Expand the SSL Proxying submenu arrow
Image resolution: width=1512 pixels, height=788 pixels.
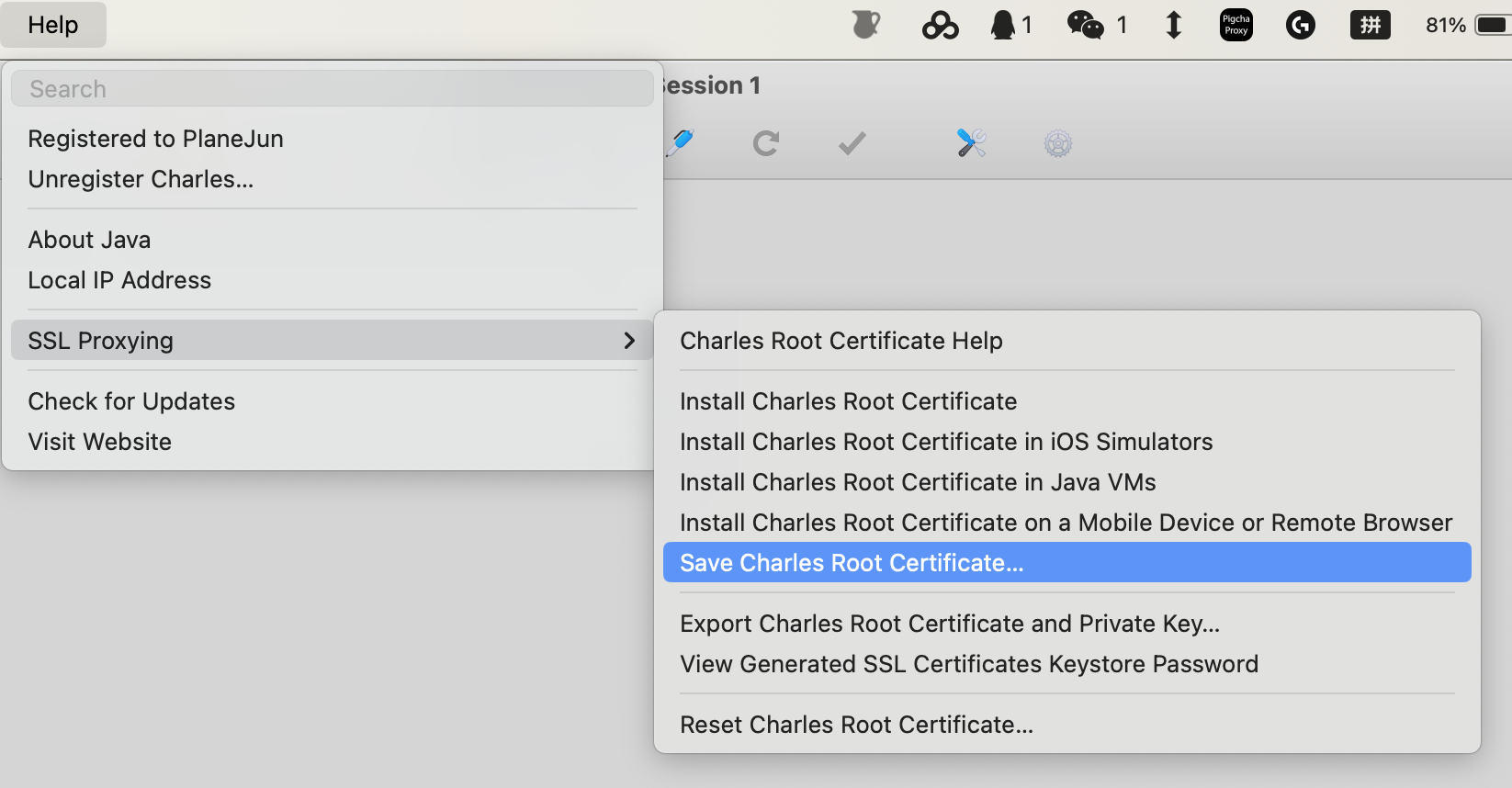click(629, 341)
